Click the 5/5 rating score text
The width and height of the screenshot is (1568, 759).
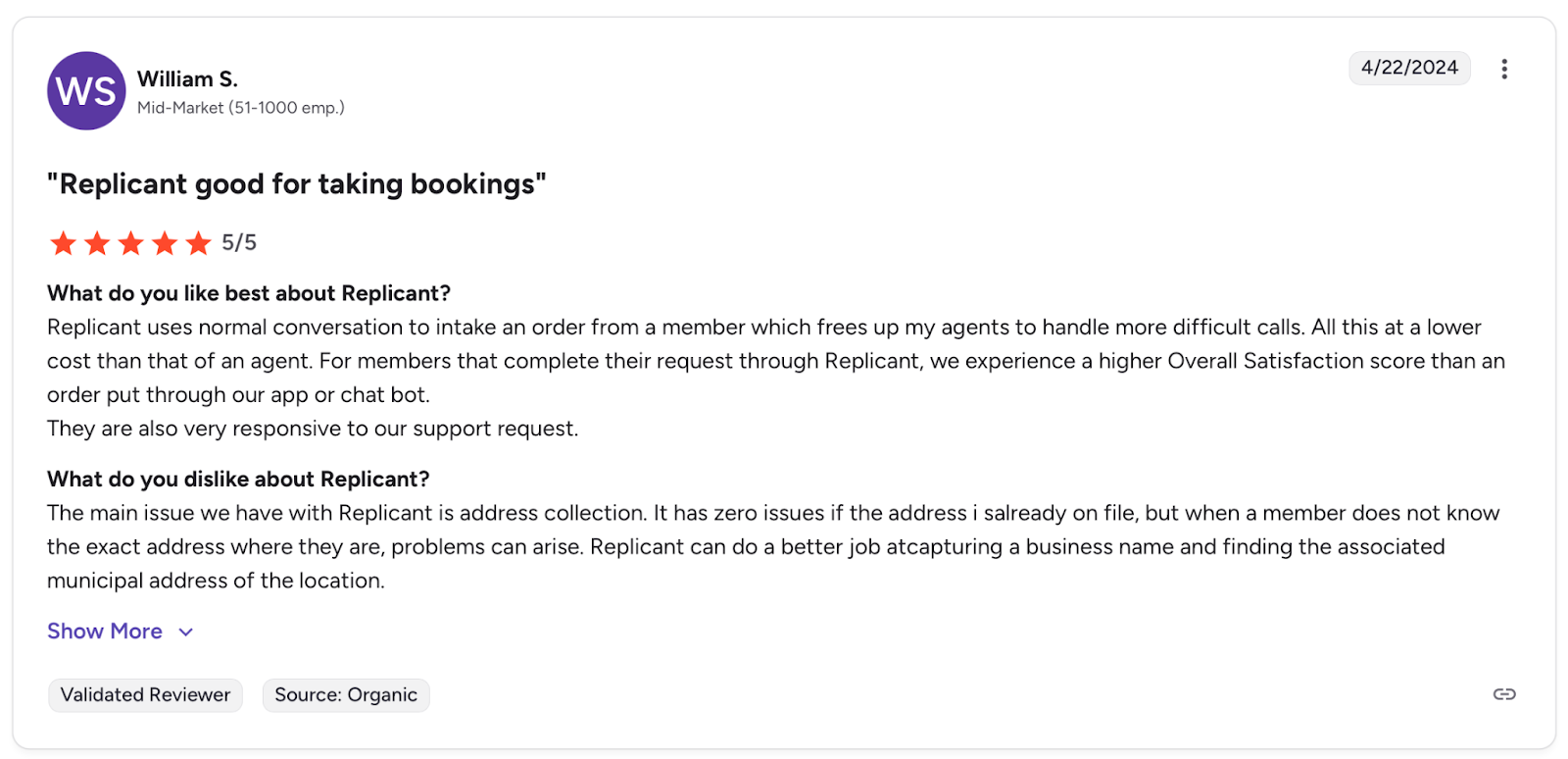239,242
